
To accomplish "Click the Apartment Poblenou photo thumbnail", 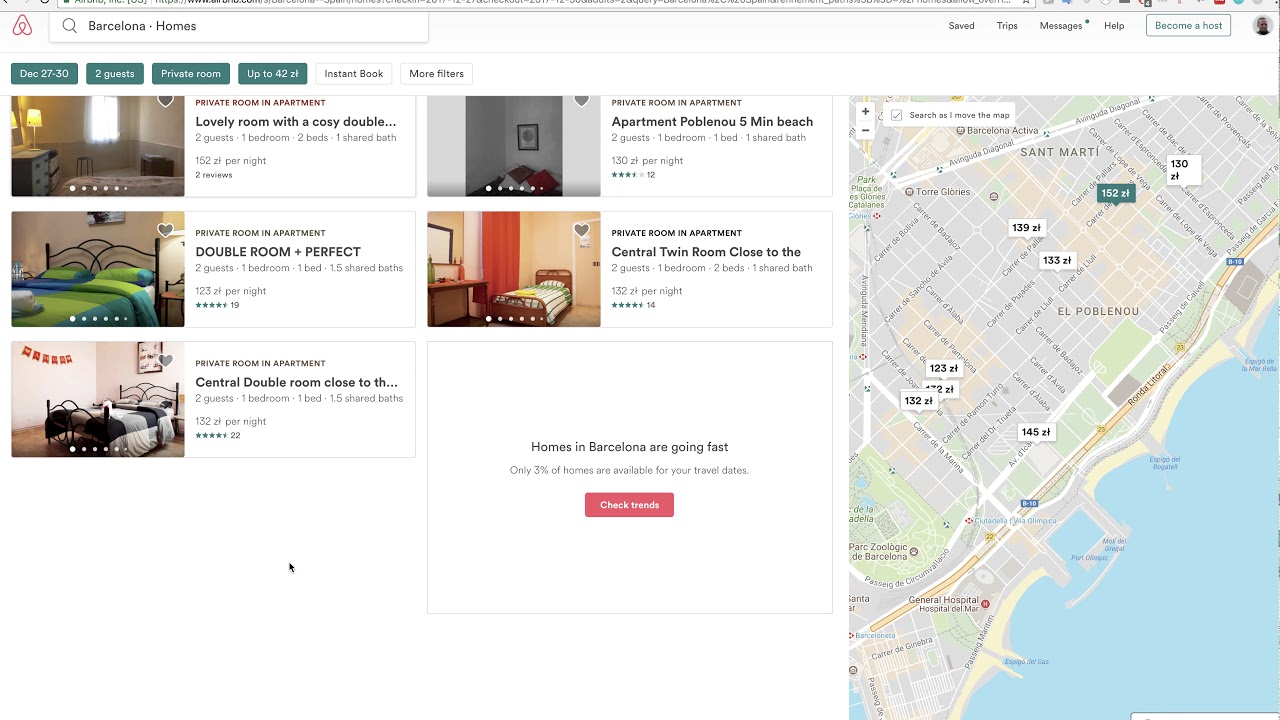I will [x=514, y=146].
